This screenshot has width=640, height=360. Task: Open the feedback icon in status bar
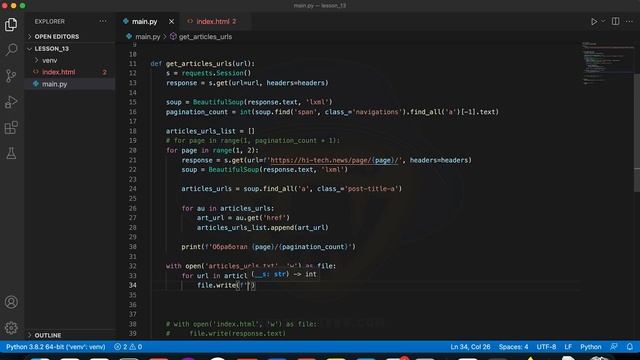pyautogui.click(x=614, y=347)
